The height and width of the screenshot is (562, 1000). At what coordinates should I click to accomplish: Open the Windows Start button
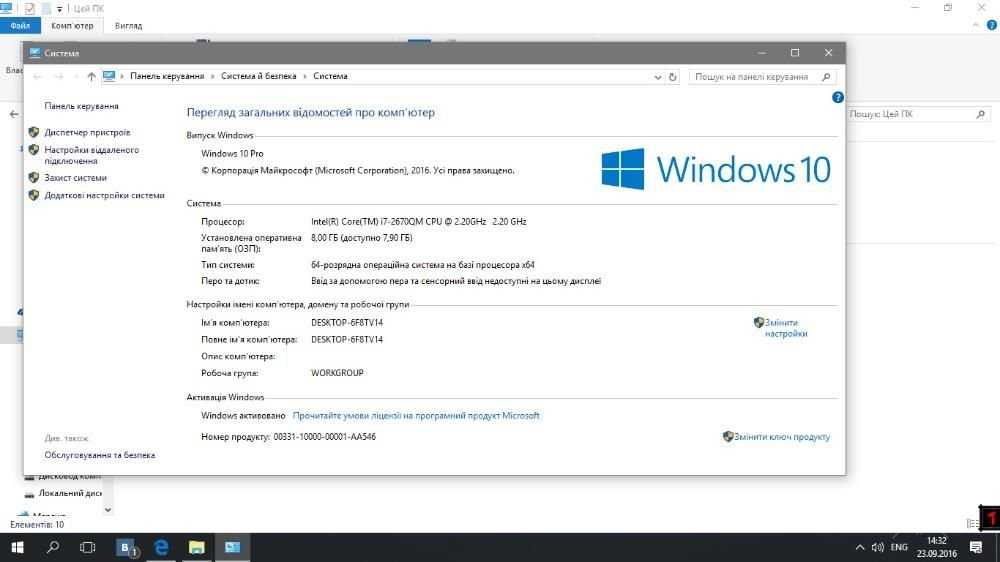17,547
